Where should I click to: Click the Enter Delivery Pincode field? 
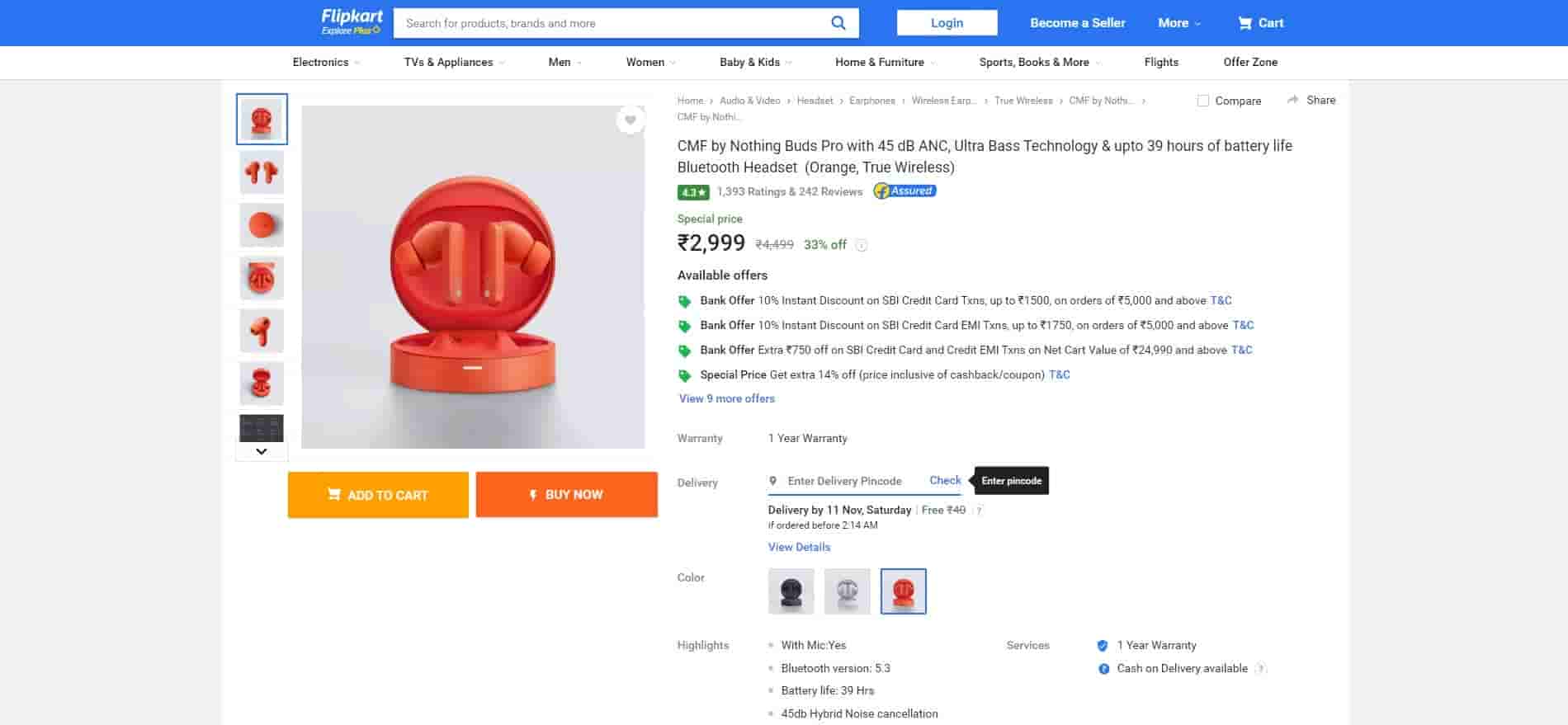[x=844, y=481]
